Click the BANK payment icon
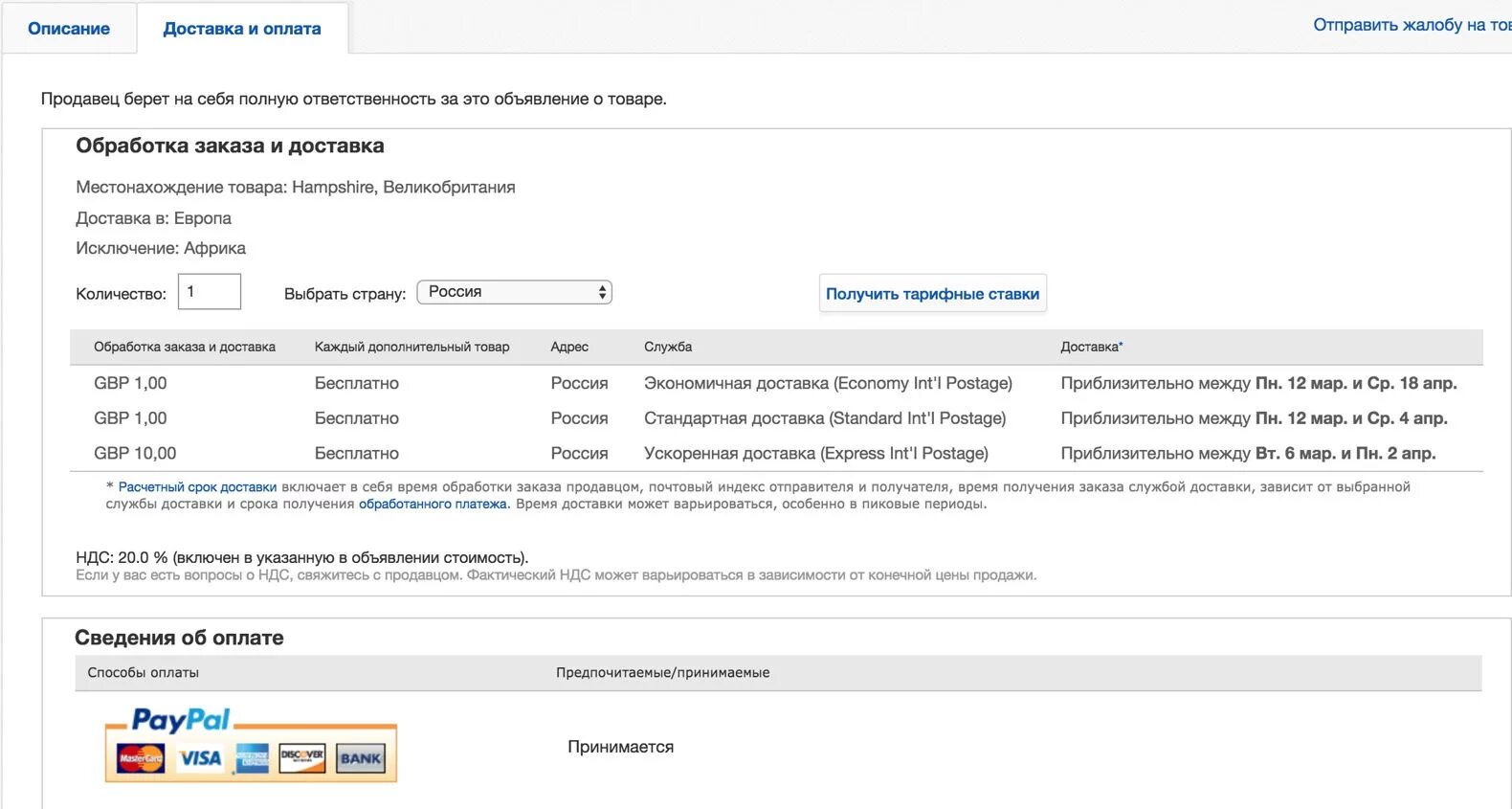Viewport: 1512px width, 809px height. click(x=361, y=758)
